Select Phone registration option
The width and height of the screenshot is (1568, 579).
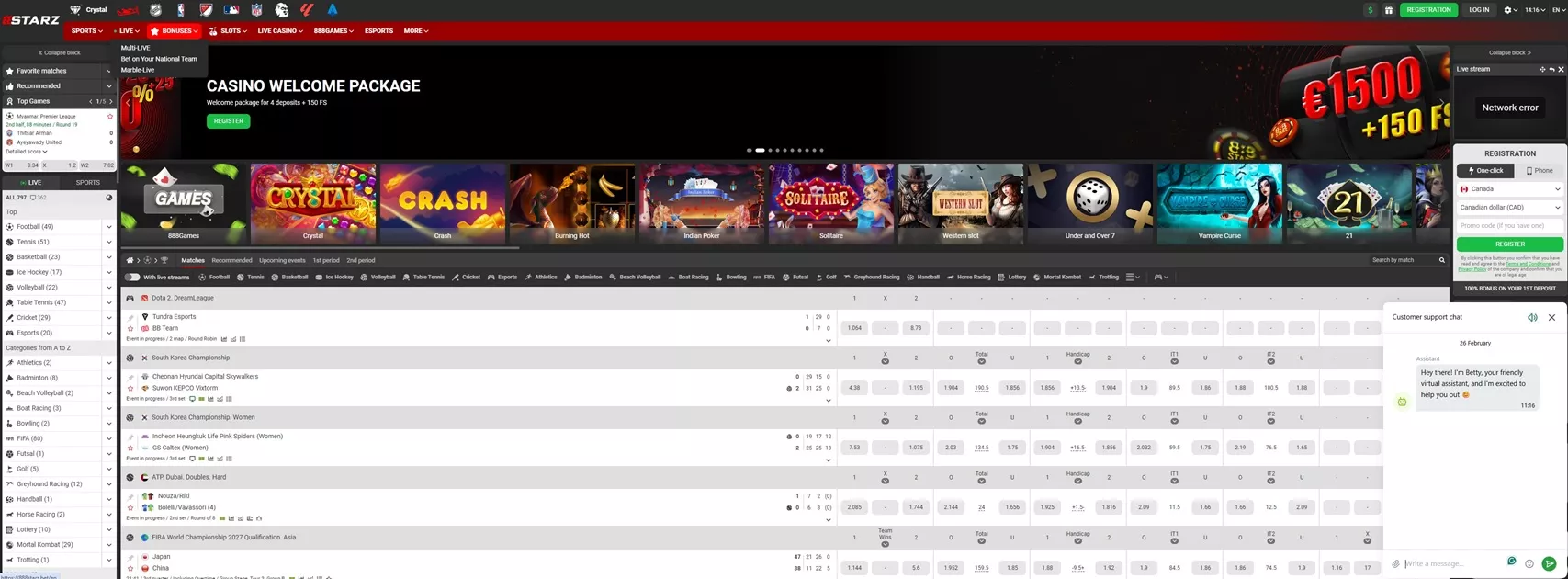(1539, 170)
